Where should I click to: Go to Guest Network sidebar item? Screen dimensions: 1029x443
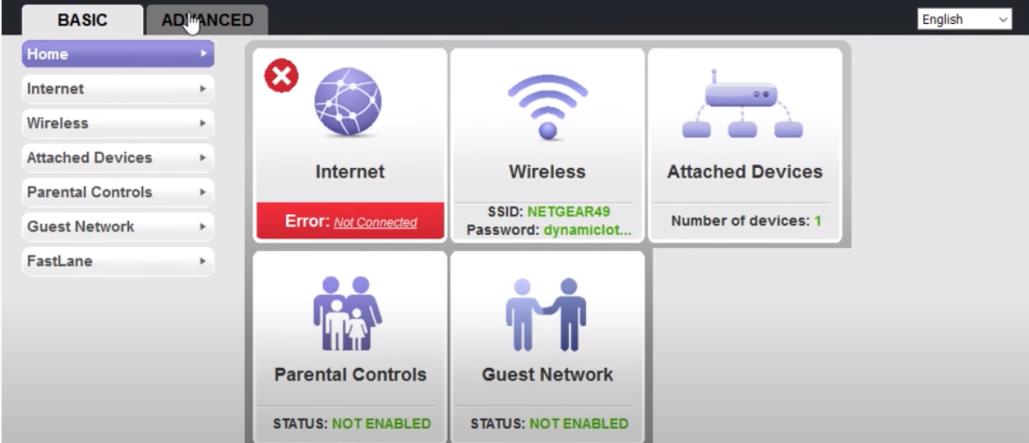point(118,226)
